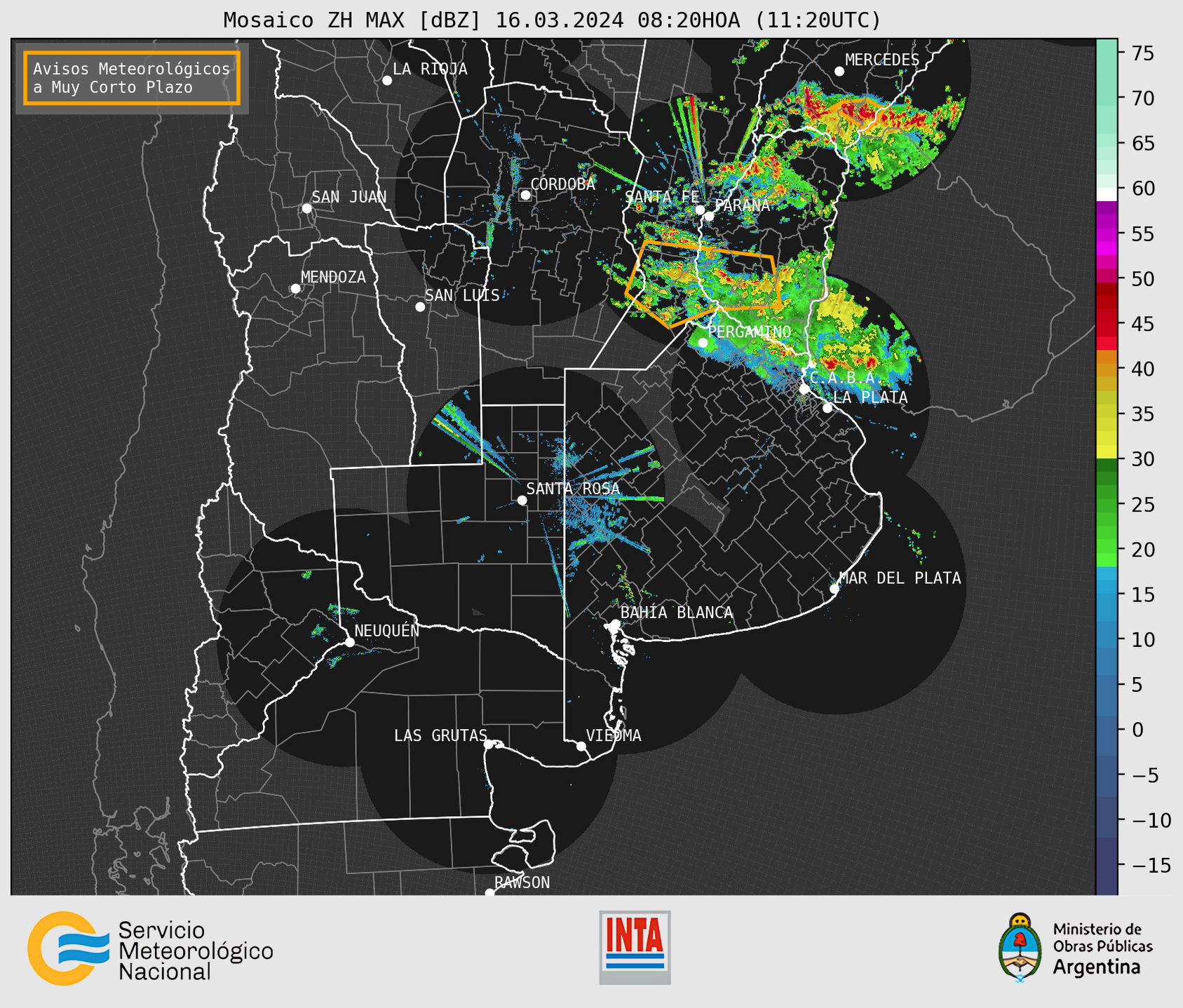
Task: Select the red 45 dBZ color band
Action: [x=1107, y=324]
